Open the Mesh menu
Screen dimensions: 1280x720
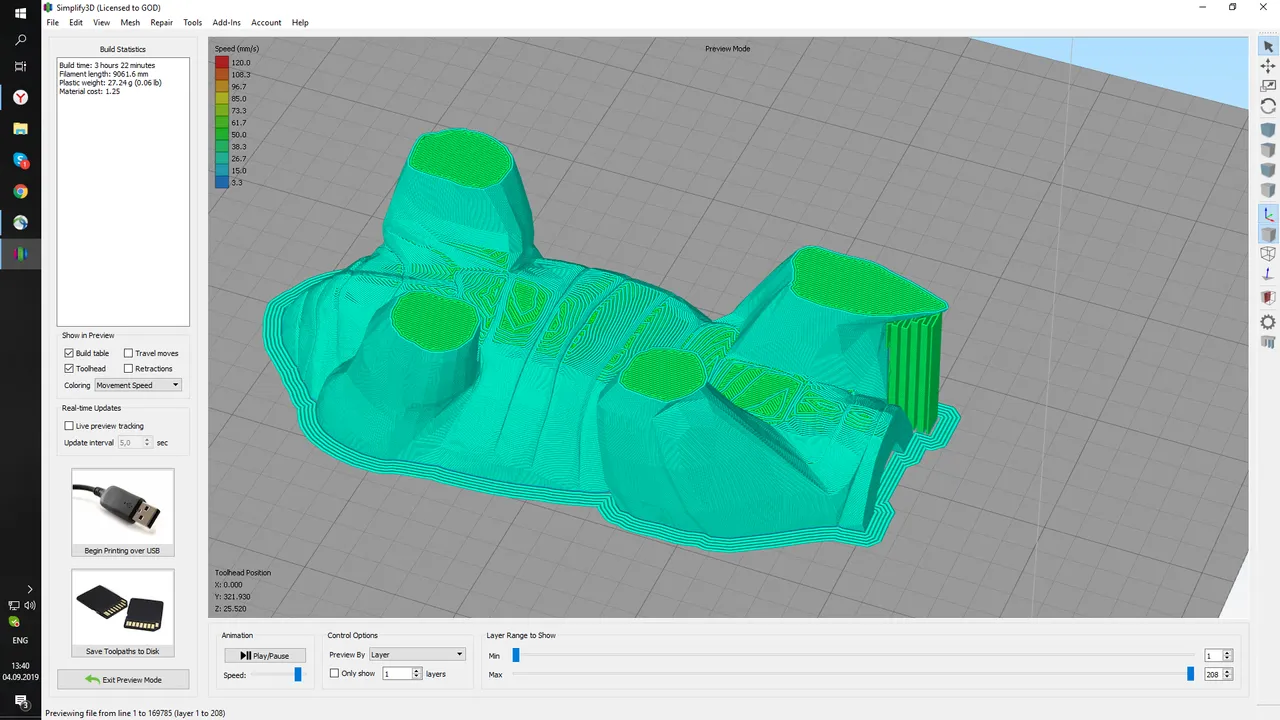(130, 22)
